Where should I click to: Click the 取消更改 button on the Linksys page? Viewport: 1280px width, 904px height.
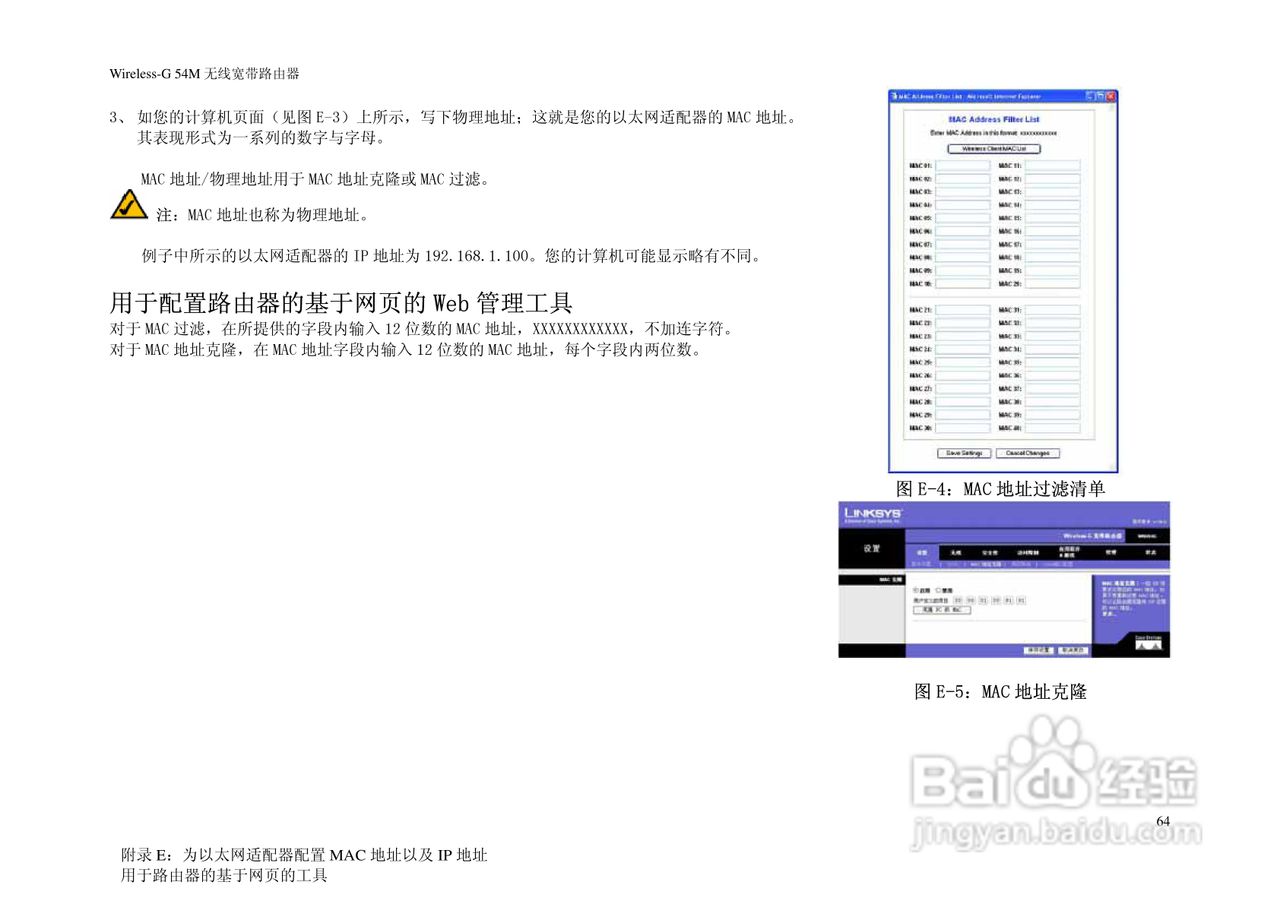click(1075, 649)
